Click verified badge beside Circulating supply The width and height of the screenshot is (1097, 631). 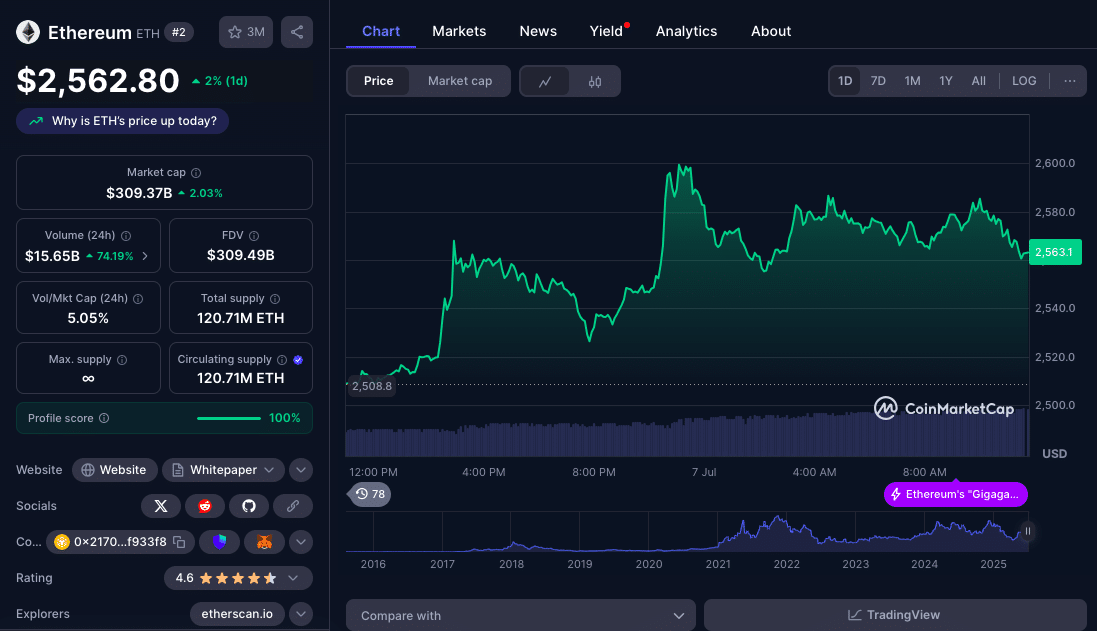pos(298,360)
